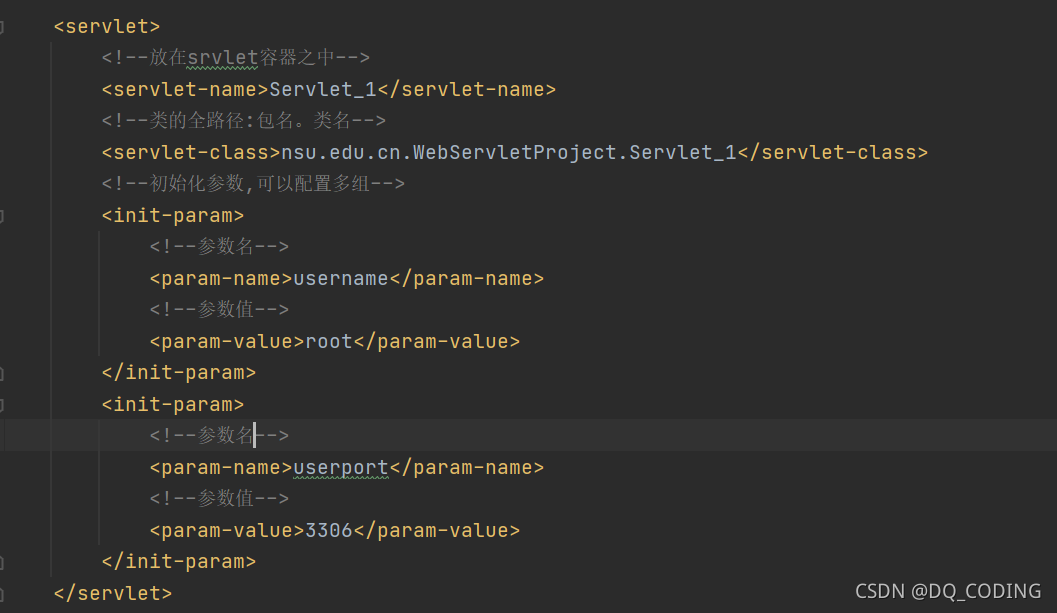Click the </init-param> tag below the root value
The image size is (1057, 613).
179,372
